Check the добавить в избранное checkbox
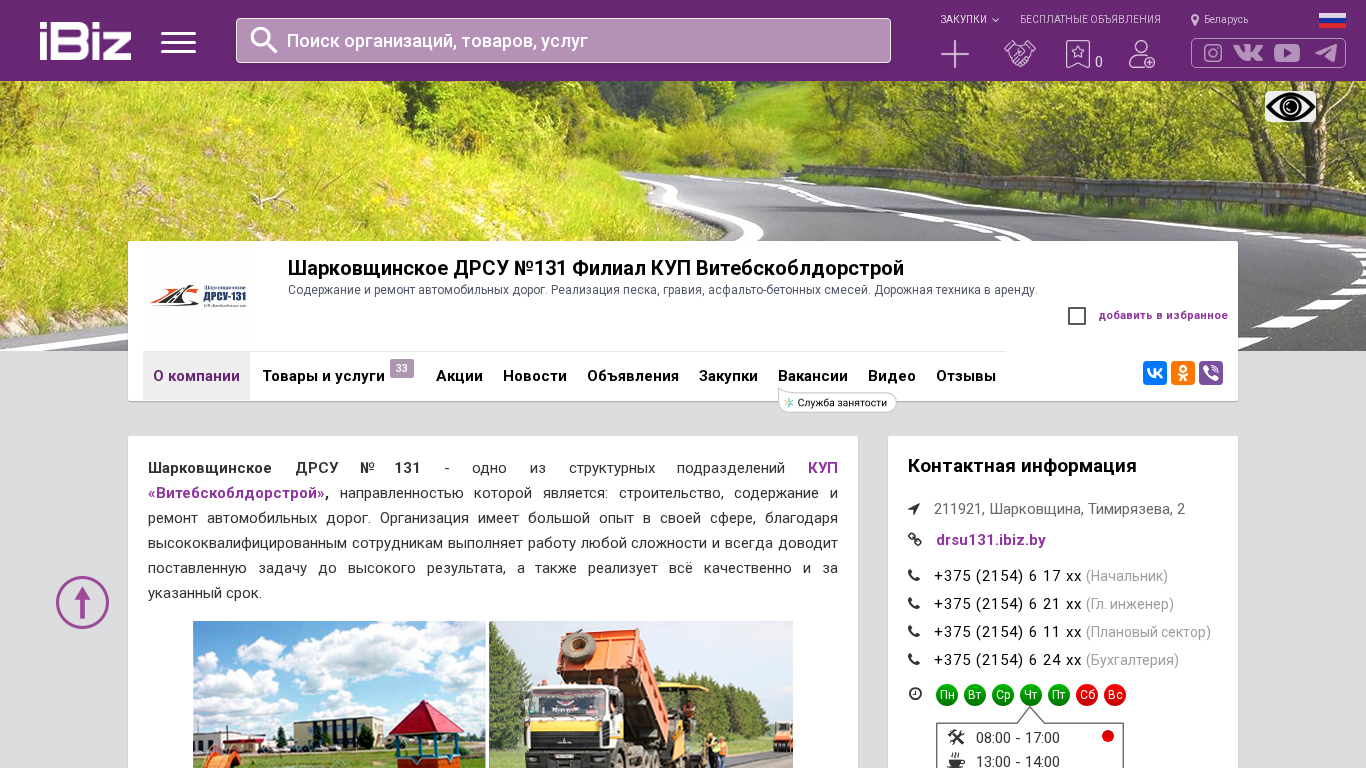 pos(1077,316)
